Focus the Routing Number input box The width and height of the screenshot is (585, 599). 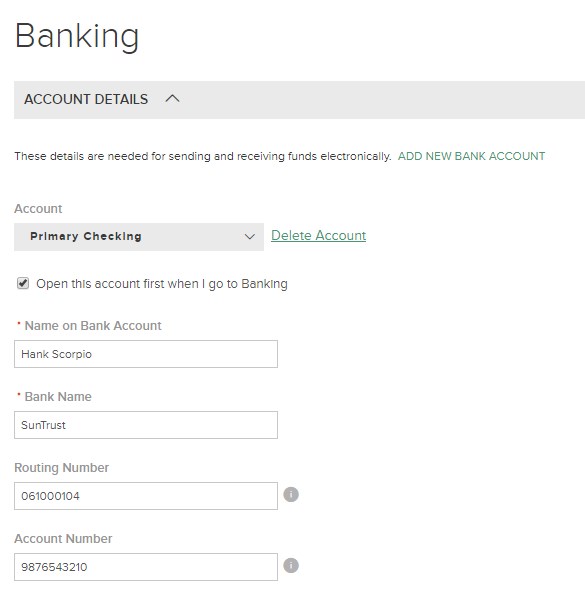[x=146, y=496]
